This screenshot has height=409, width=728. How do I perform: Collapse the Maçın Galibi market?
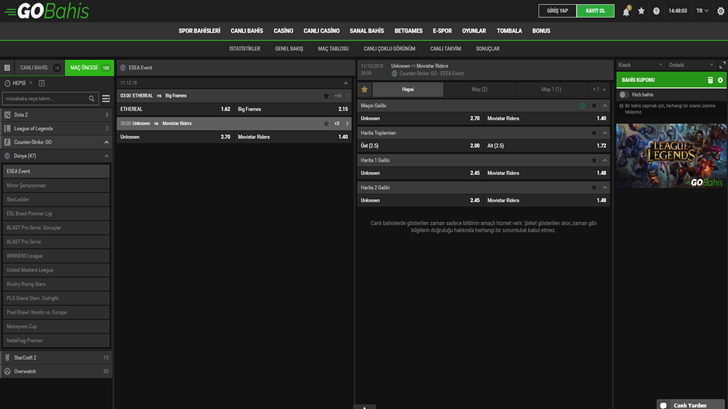pos(604,106)
